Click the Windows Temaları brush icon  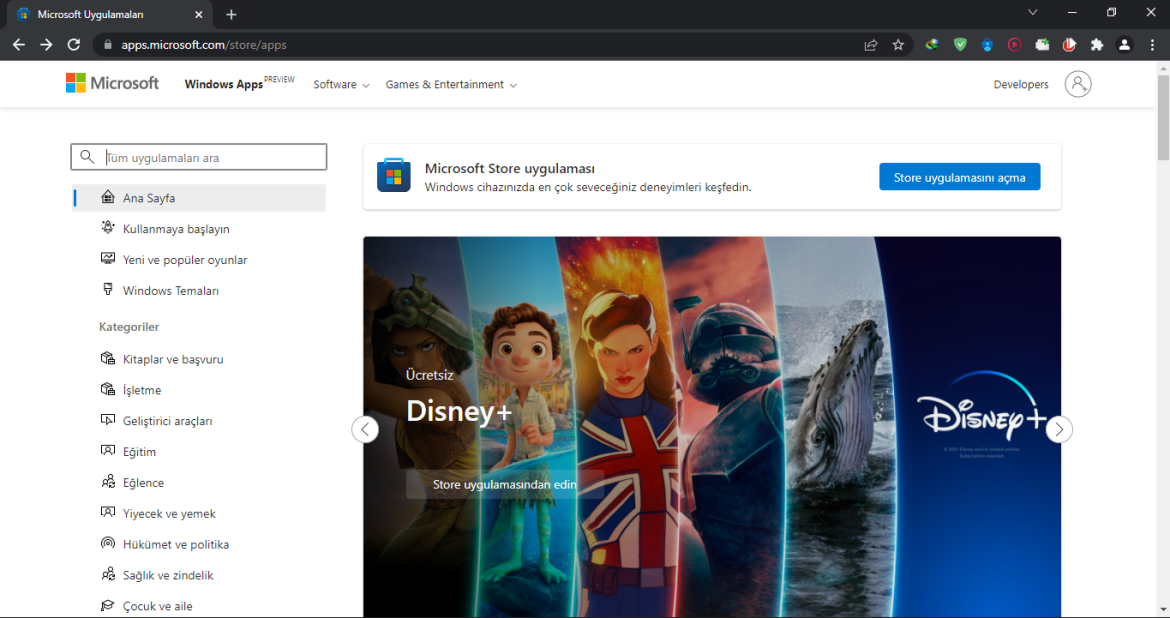click(x=108, y=290)
